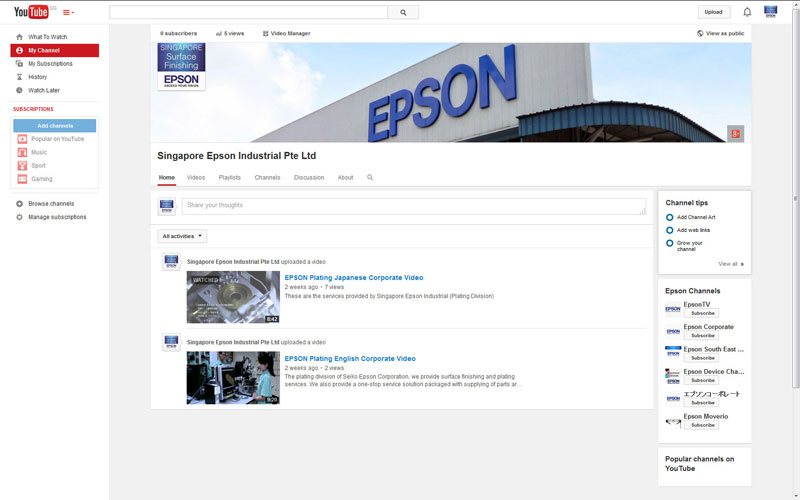Click avatar beside Share your thoughts
The height and width of the screenshot is (500, 800).
(167, 207)
